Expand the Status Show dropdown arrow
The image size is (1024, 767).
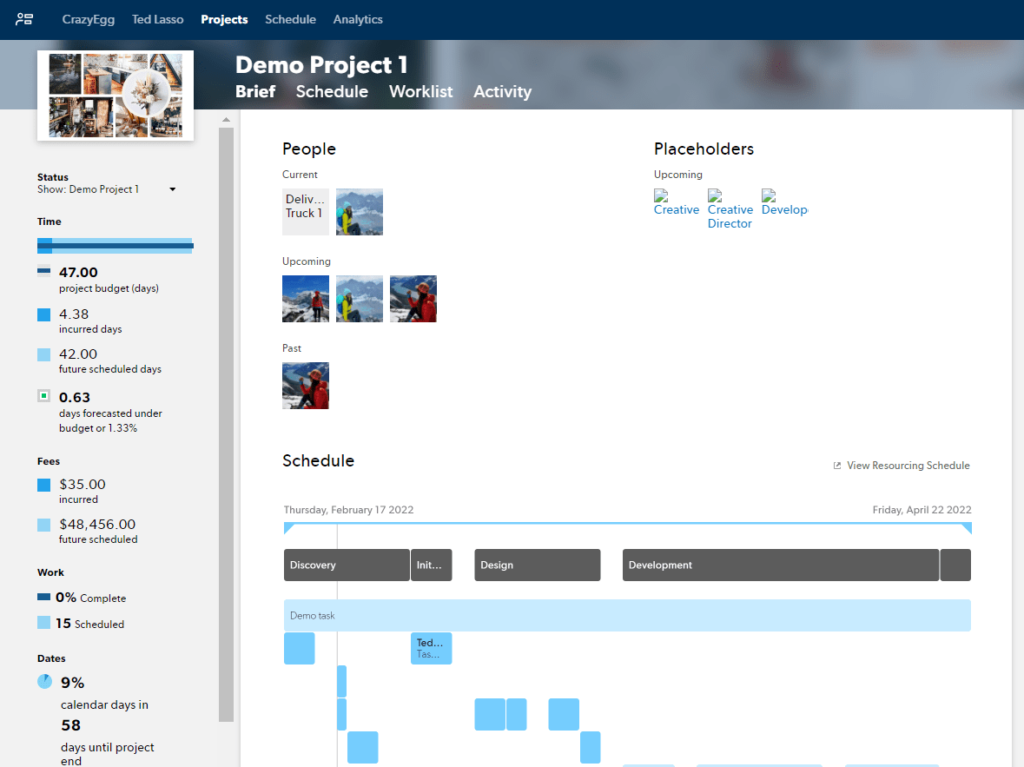[x=172, y=190]
